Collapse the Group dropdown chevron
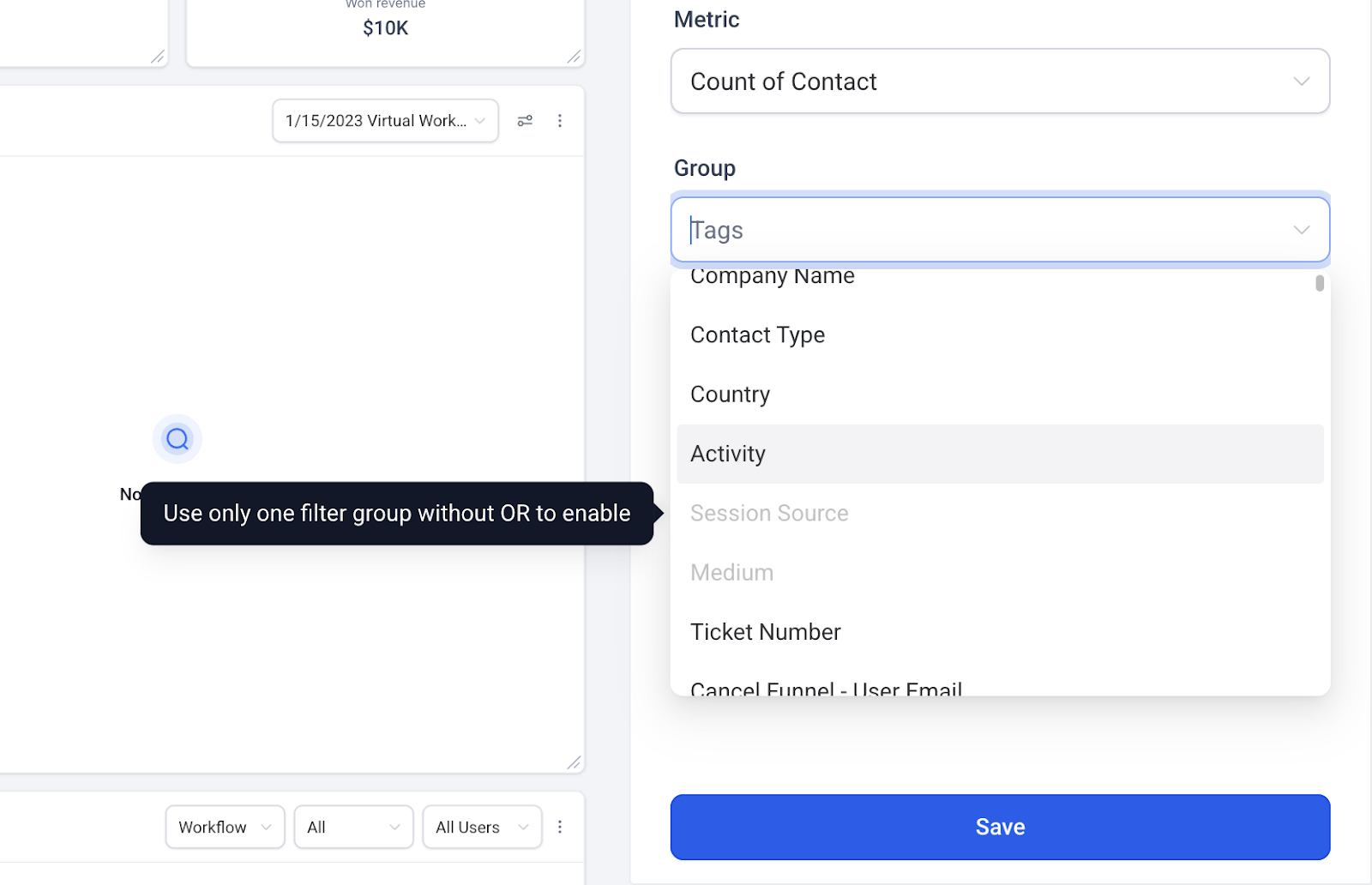The image size is (1372, 885). pos(1302,230)
